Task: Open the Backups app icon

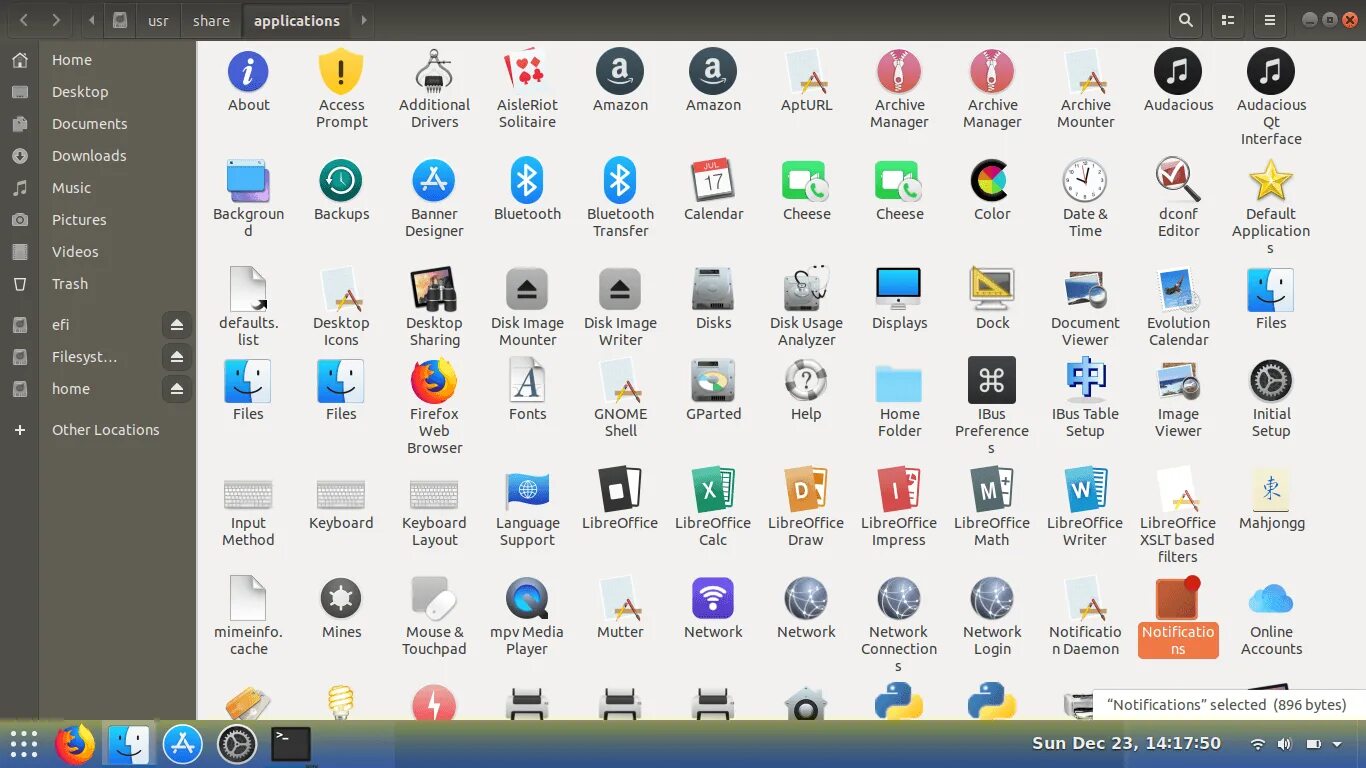Action: (x=341, y=181)
